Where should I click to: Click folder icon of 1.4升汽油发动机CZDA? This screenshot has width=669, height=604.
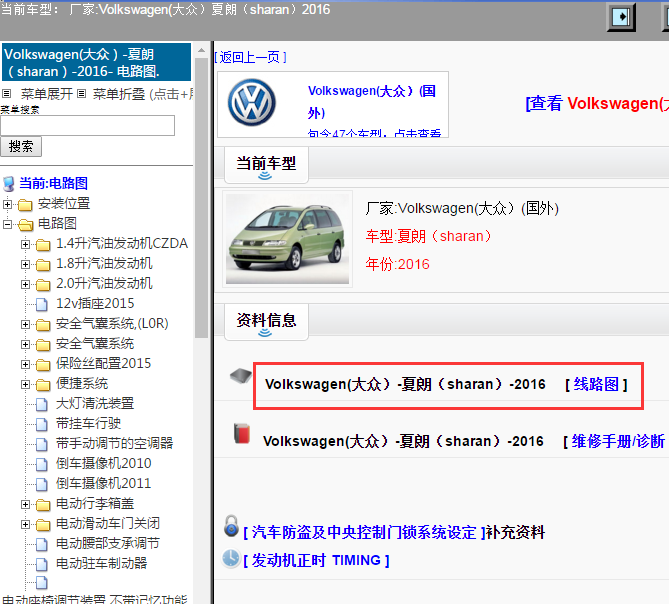43,244
